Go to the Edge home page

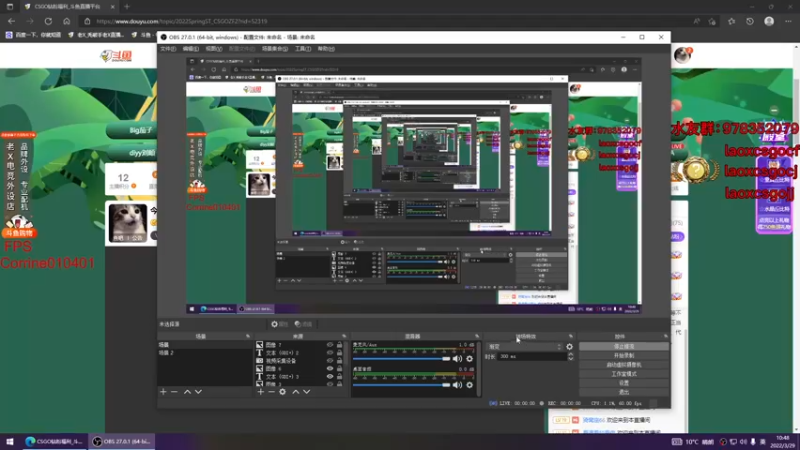[66, 21]
